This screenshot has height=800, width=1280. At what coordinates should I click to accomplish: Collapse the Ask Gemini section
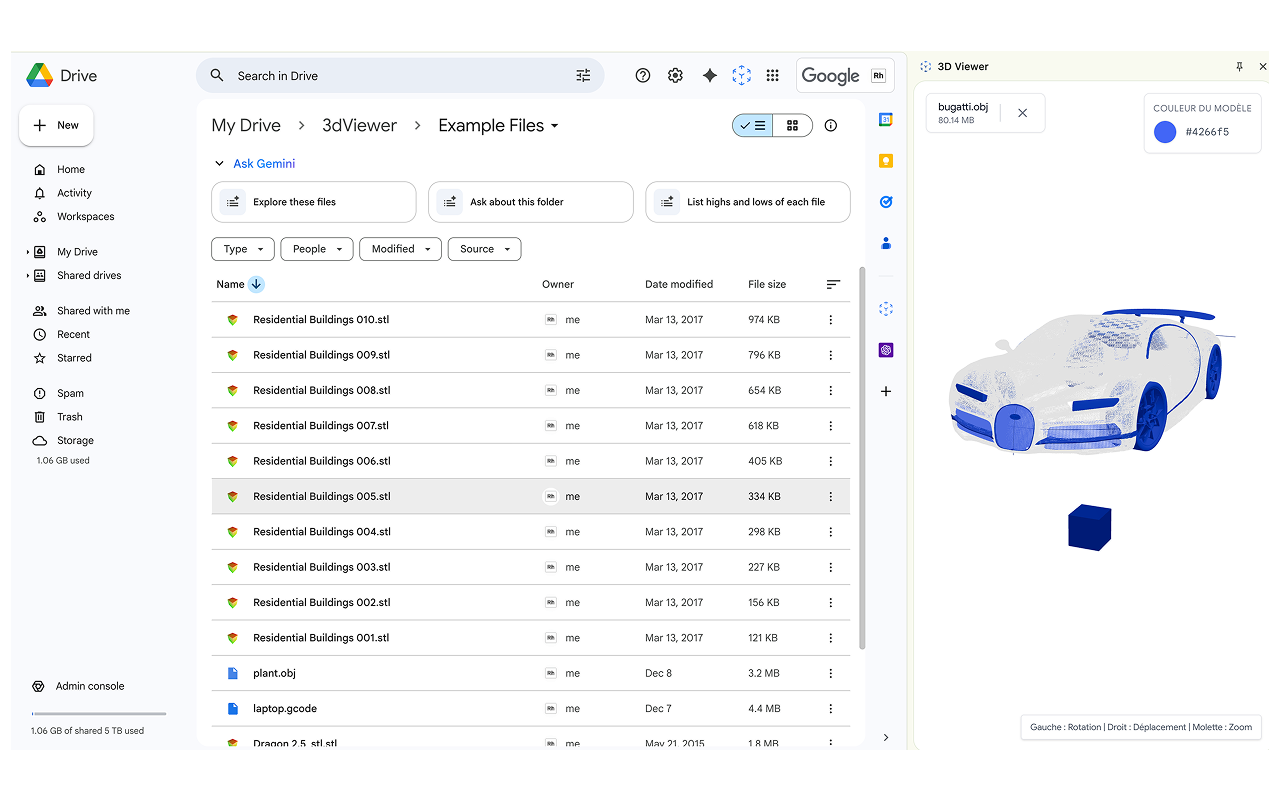click(219, 163)
